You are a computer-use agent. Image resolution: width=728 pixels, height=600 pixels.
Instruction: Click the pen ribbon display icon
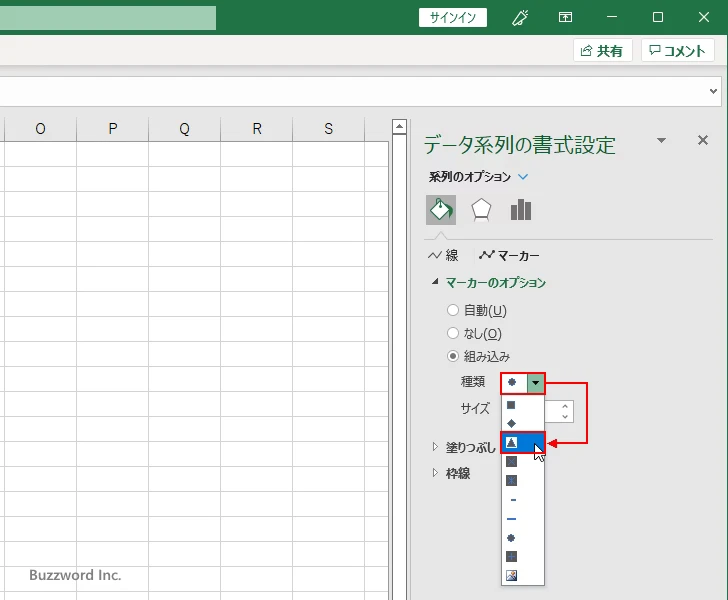[x=520, y=18]
